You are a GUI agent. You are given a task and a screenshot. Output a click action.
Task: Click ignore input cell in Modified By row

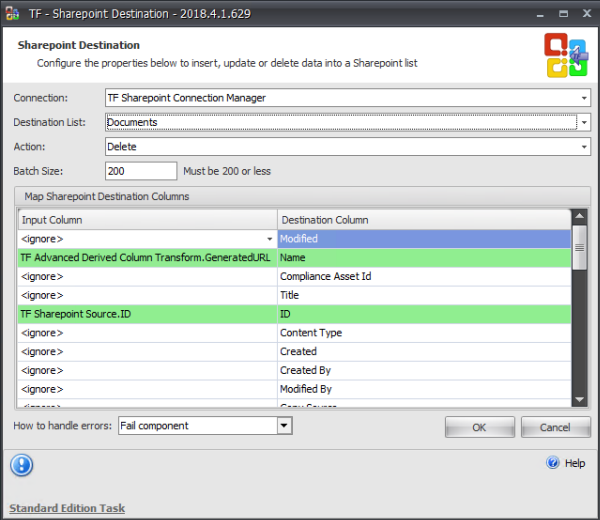pos(147,389)
